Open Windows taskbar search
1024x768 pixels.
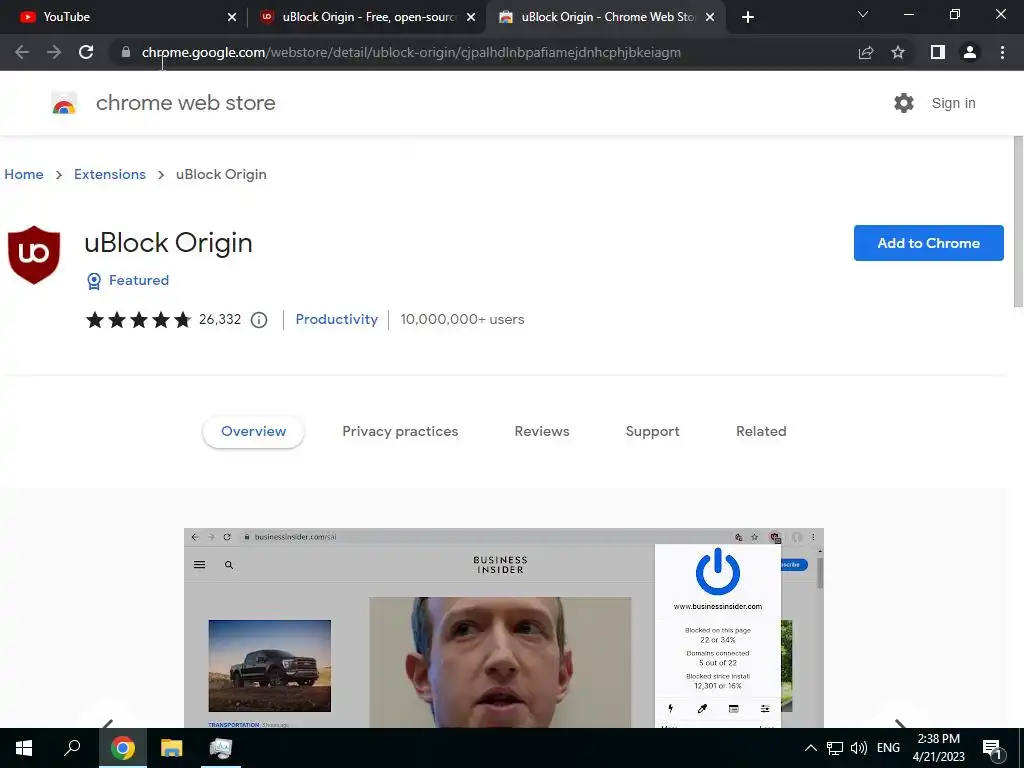[x=72, y=748]
